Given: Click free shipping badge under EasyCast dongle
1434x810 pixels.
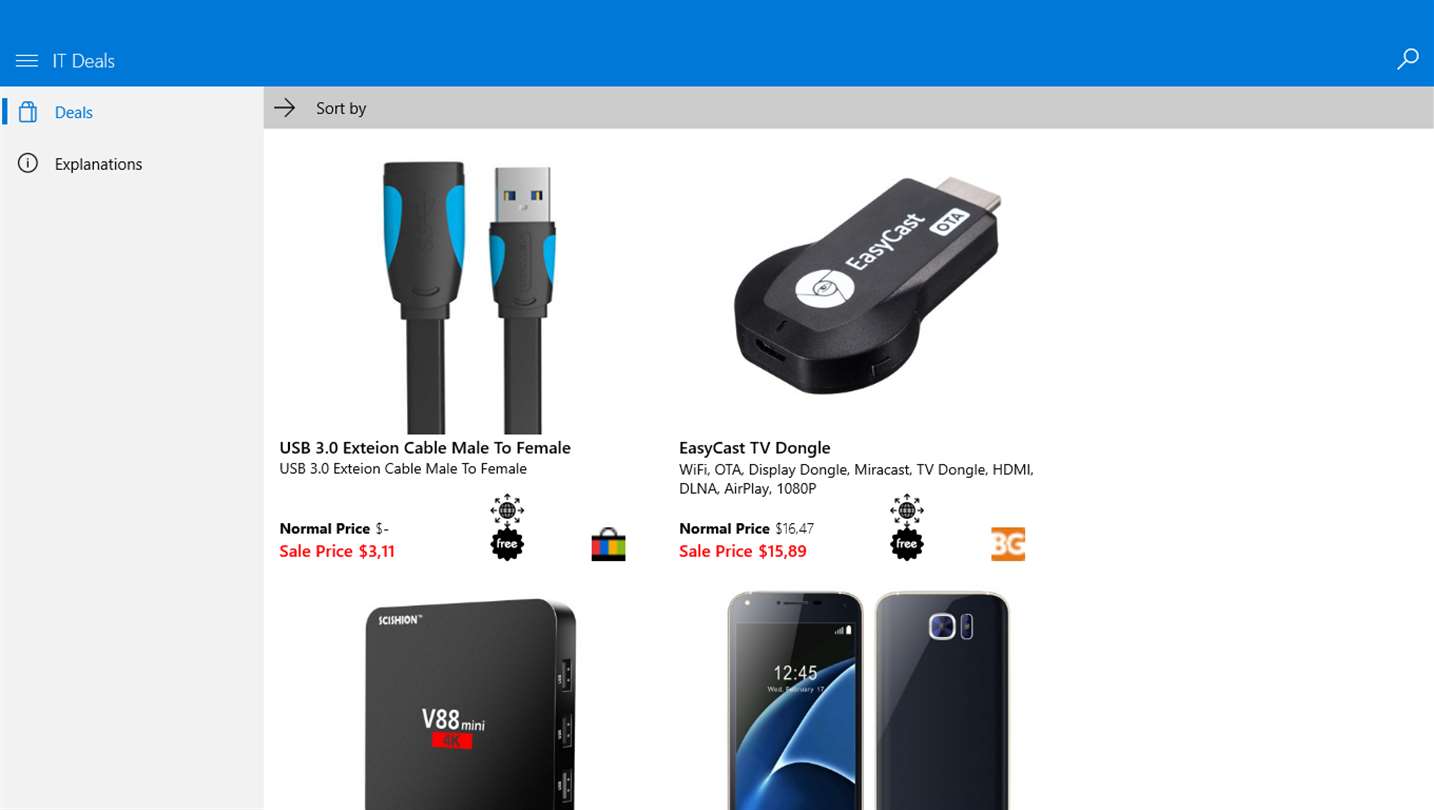Looking at the screenshot, I should tap(907, 527).
